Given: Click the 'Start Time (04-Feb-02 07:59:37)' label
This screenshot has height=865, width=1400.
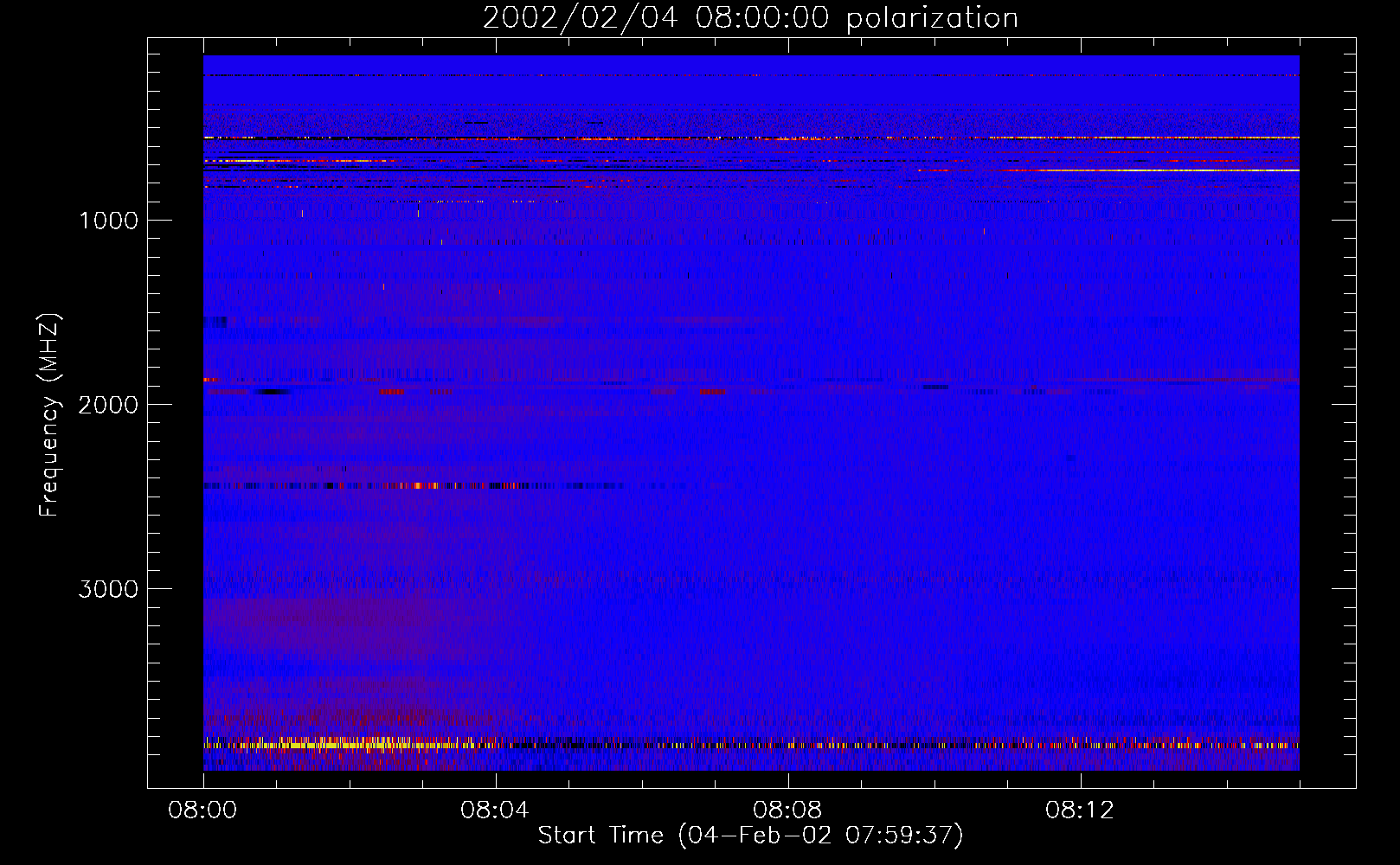Looking at the screenshot, I should (x=750, y=835).
